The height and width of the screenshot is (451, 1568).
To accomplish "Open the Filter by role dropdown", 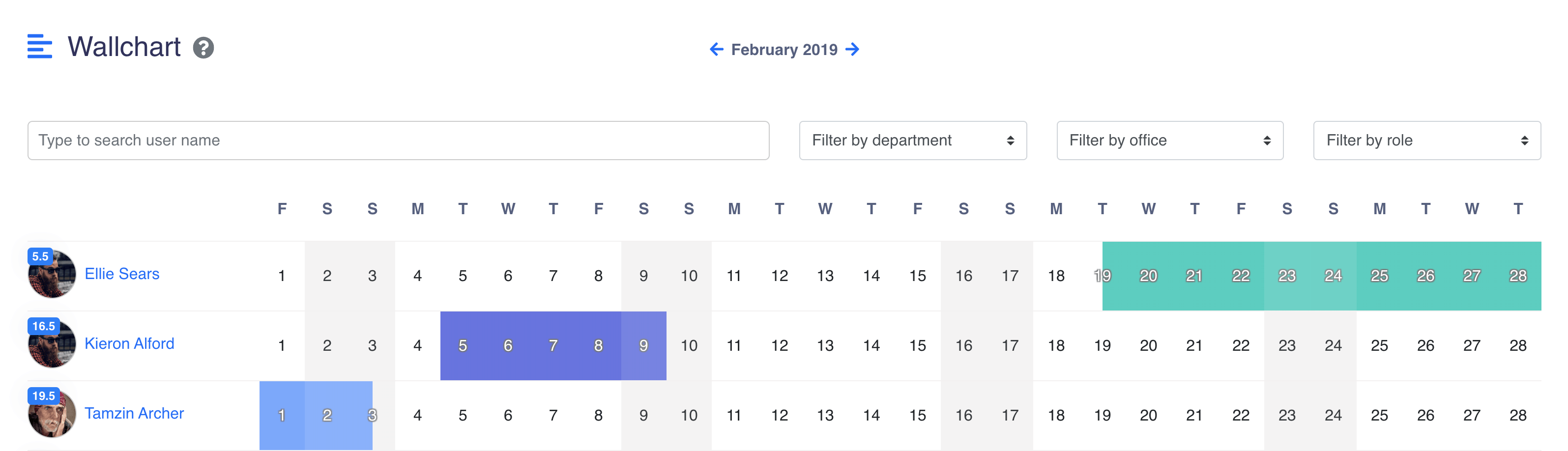I will [1426, 141].
